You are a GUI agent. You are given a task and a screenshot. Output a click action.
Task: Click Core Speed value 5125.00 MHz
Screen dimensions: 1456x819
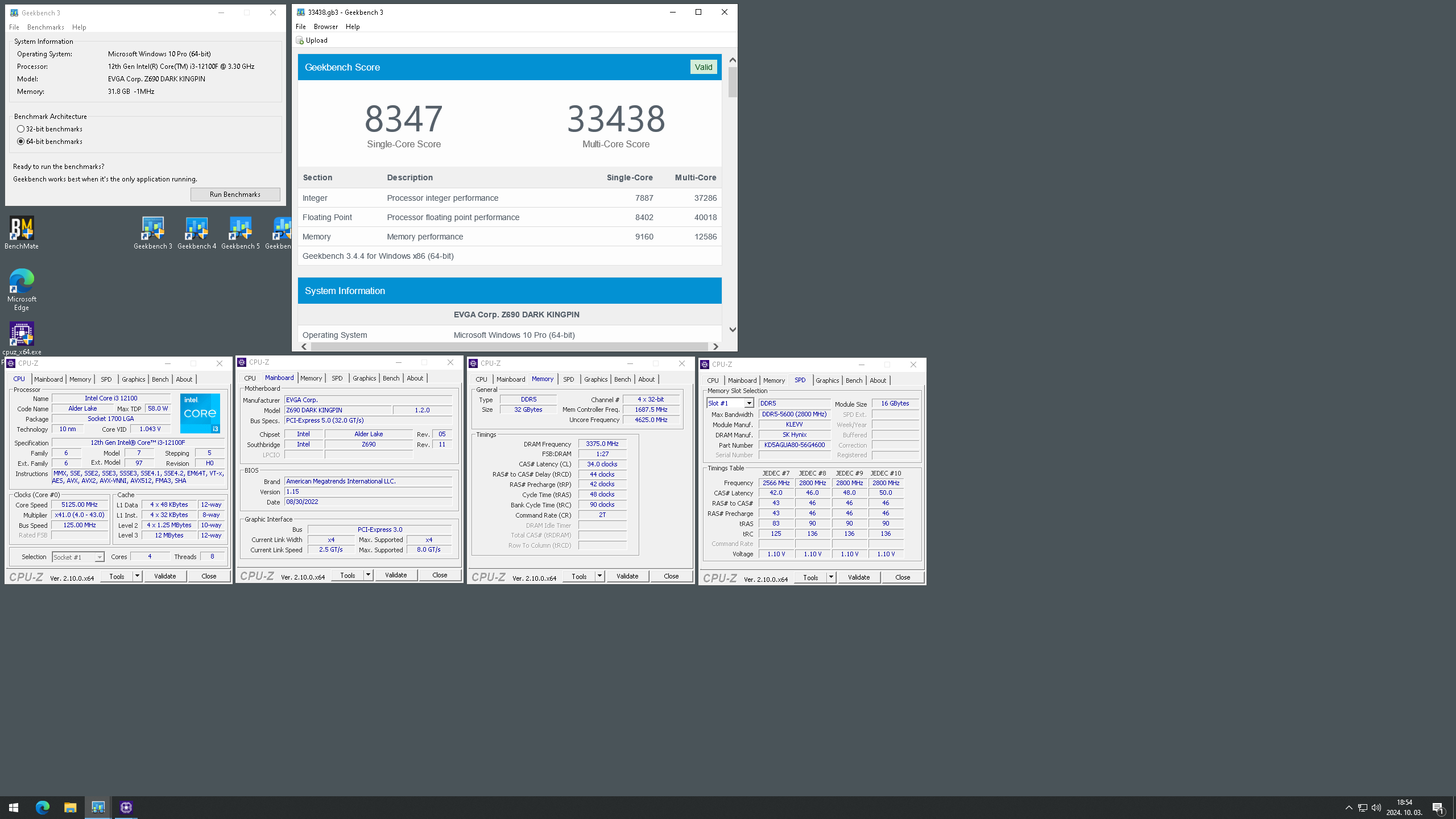click(x=80, y=505)
